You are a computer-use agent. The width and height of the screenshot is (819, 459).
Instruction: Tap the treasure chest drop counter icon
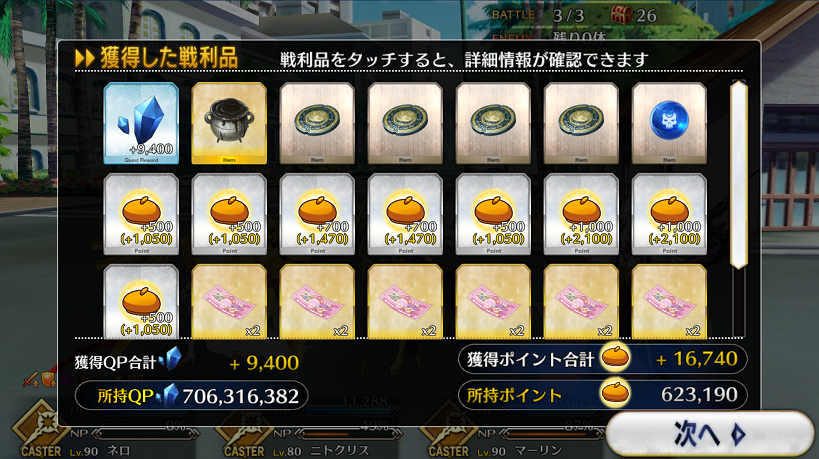pyautogui.click(x=621, y=15)
